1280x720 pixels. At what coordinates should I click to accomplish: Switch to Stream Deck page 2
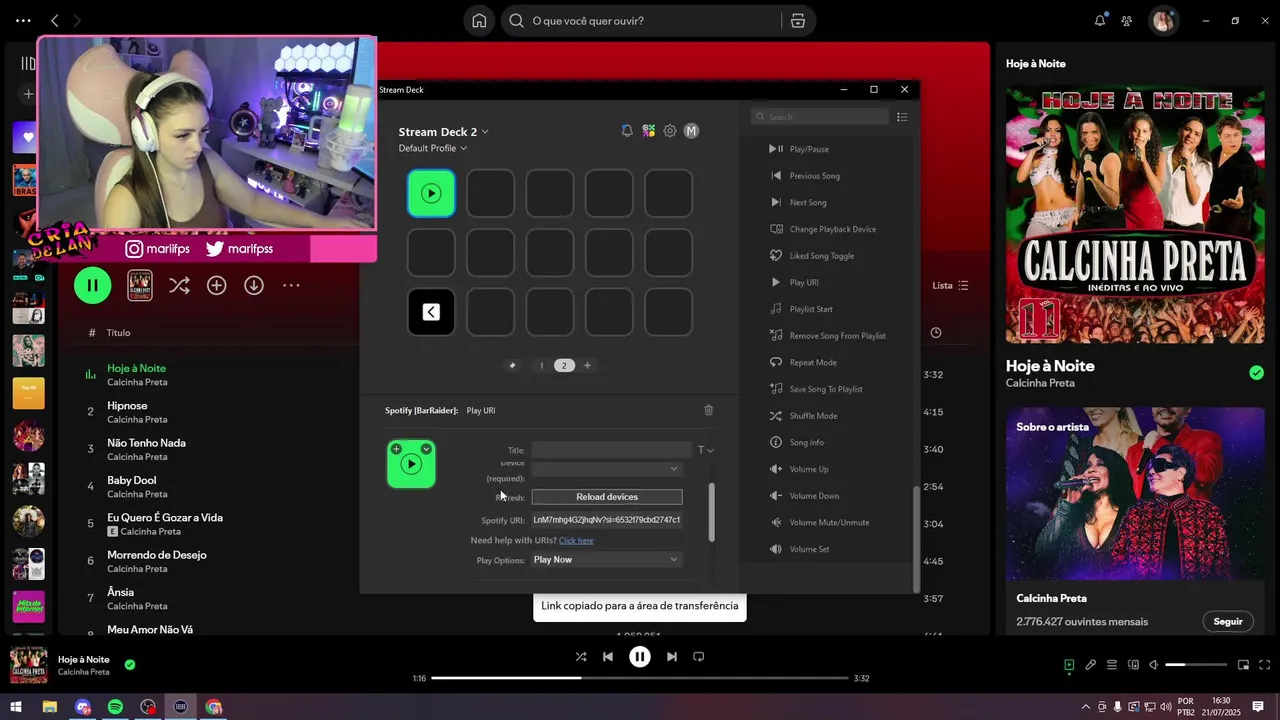coord(564,365)
